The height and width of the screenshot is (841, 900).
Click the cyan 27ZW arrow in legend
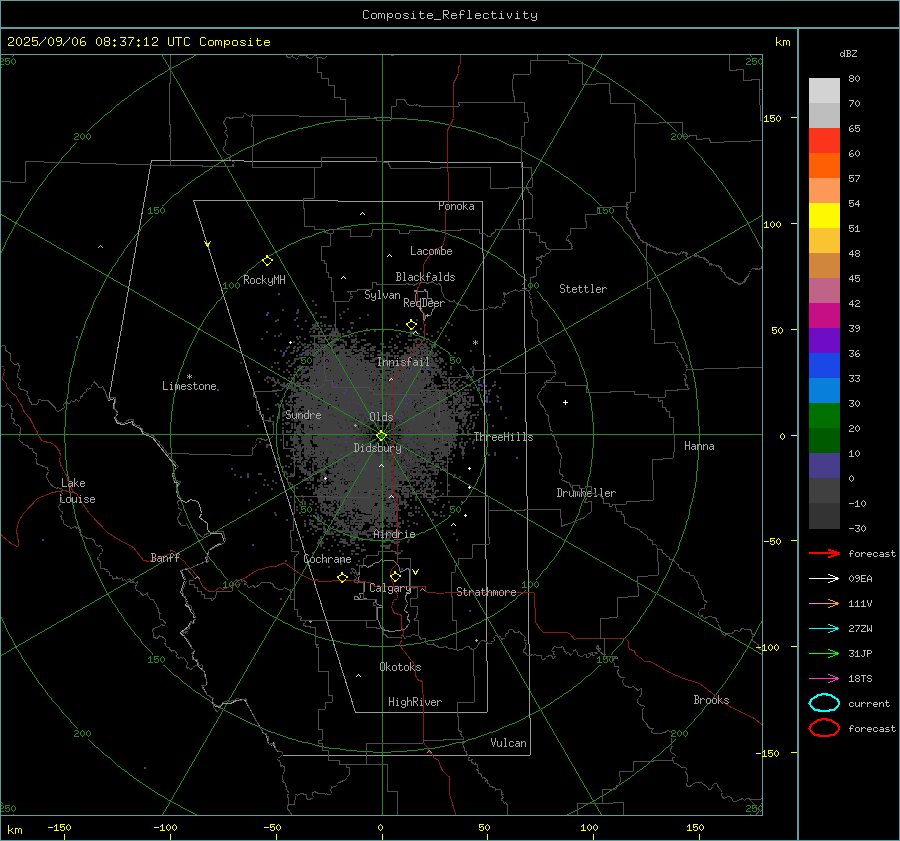[x=824, y=629]
